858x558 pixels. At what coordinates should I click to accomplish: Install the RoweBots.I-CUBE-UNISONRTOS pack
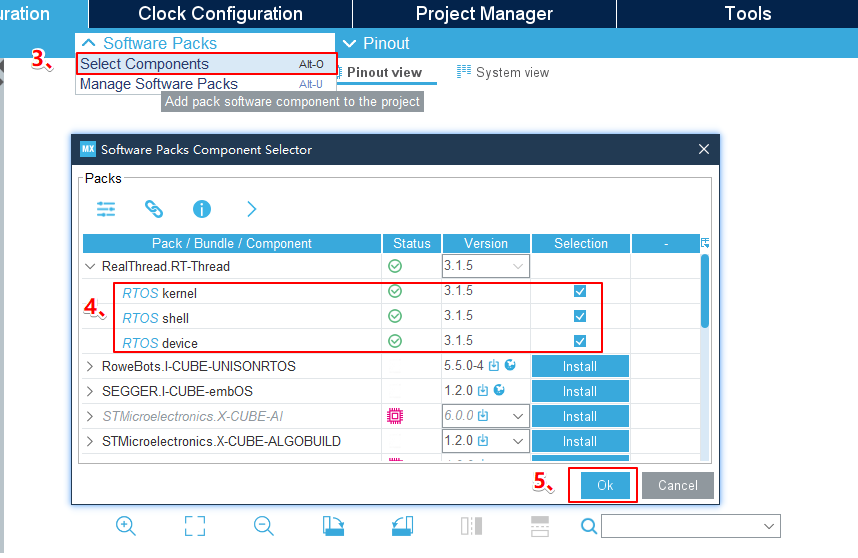tap(579, 366)
